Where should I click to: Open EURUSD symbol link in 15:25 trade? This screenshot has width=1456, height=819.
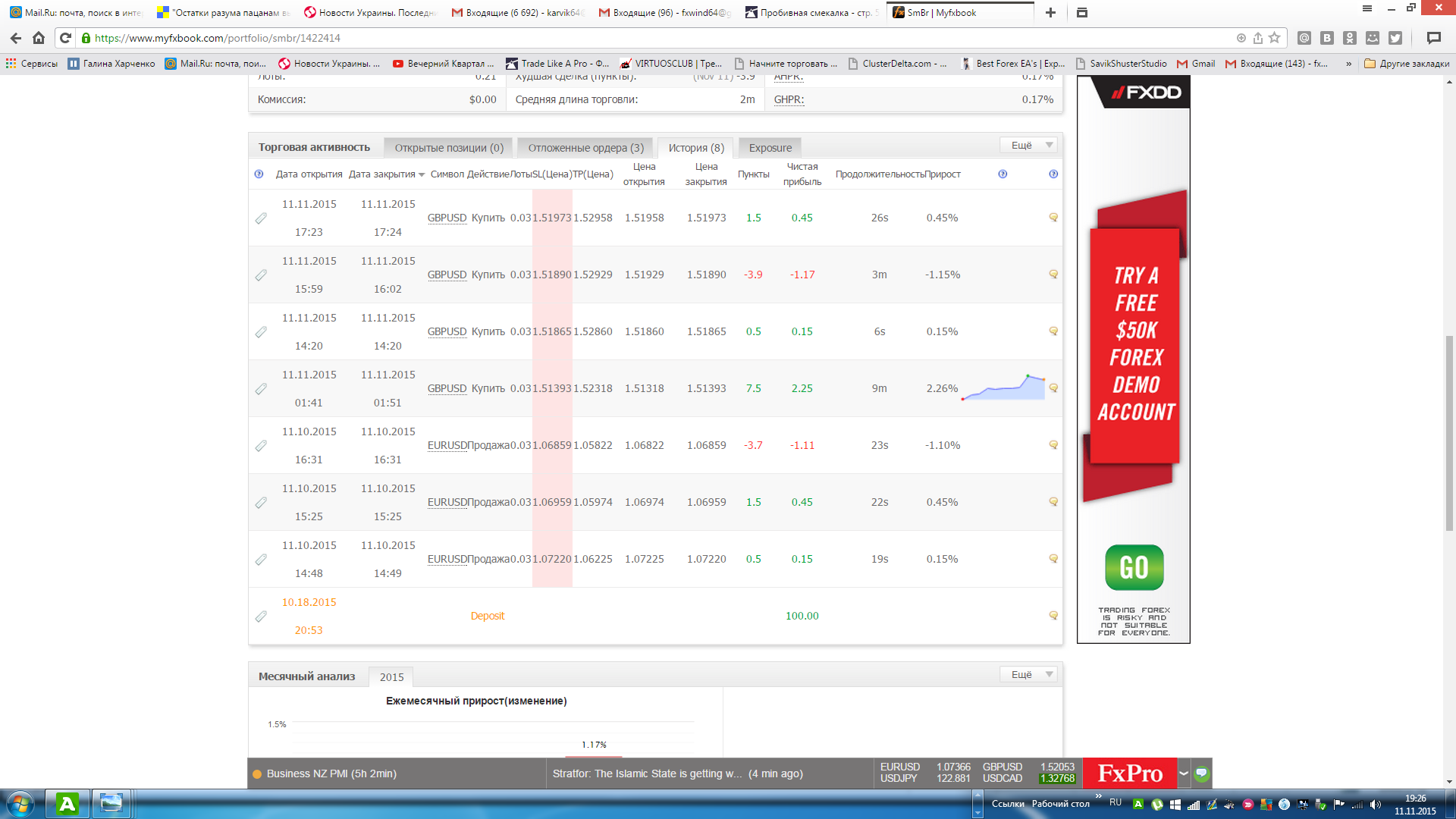tap(447, 502)
